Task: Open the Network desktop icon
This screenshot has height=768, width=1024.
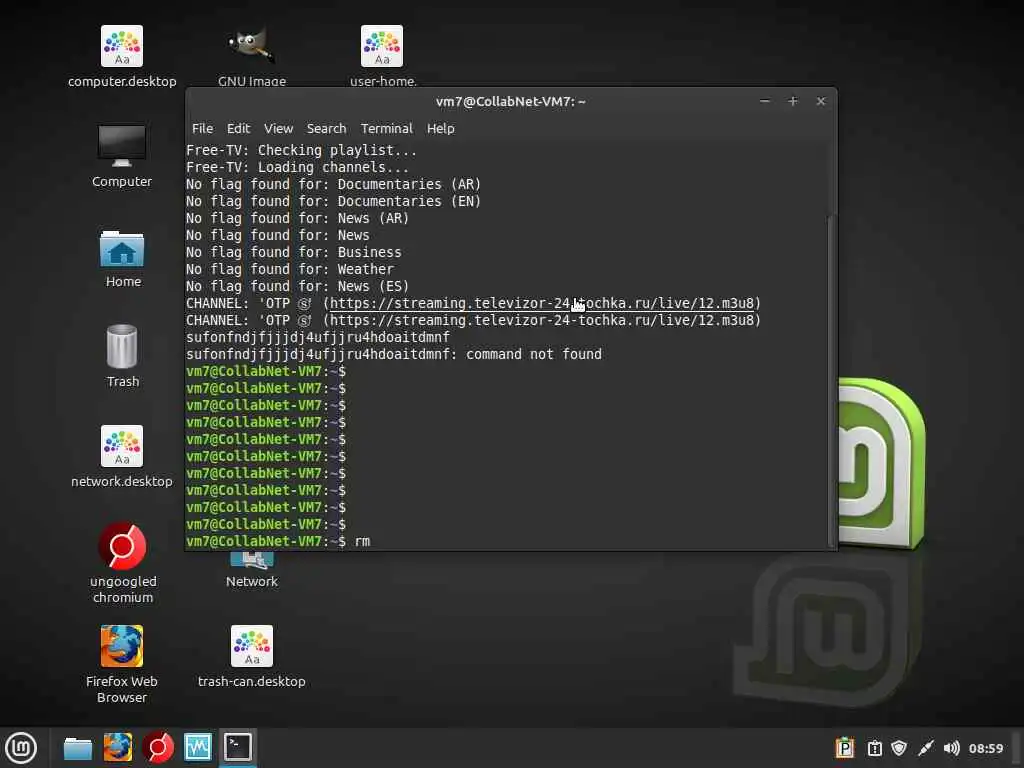Action: 252,567
